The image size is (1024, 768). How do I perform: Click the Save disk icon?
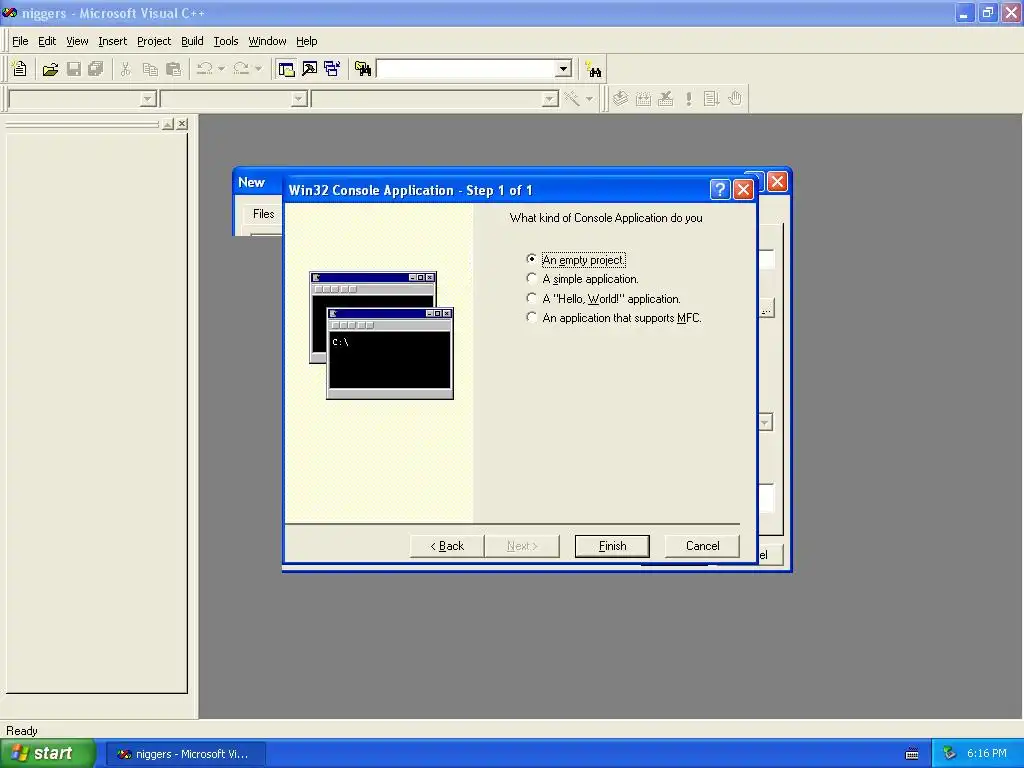(x=74, y=69)
